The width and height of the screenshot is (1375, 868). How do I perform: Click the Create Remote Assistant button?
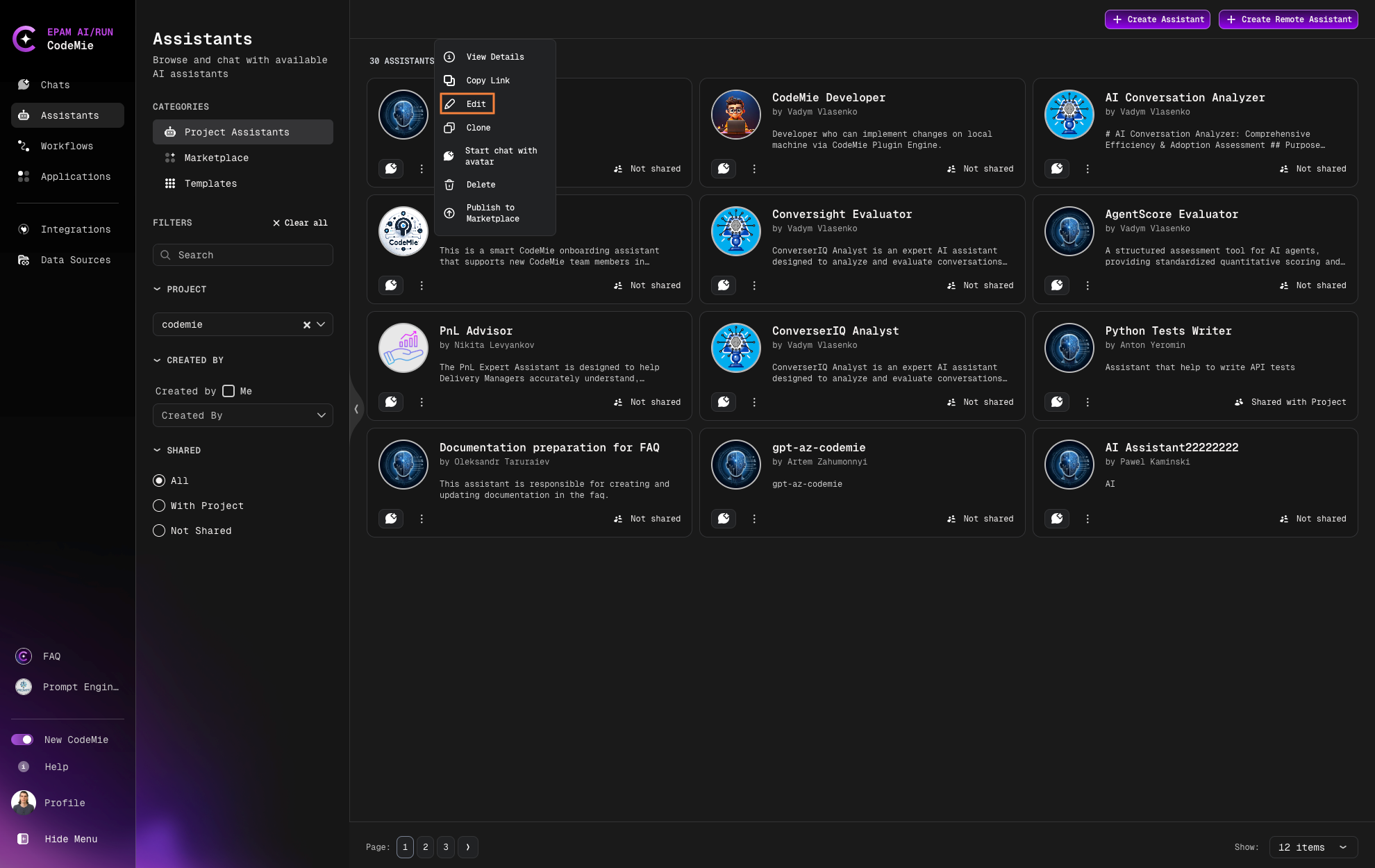[x=1288, y=19]
